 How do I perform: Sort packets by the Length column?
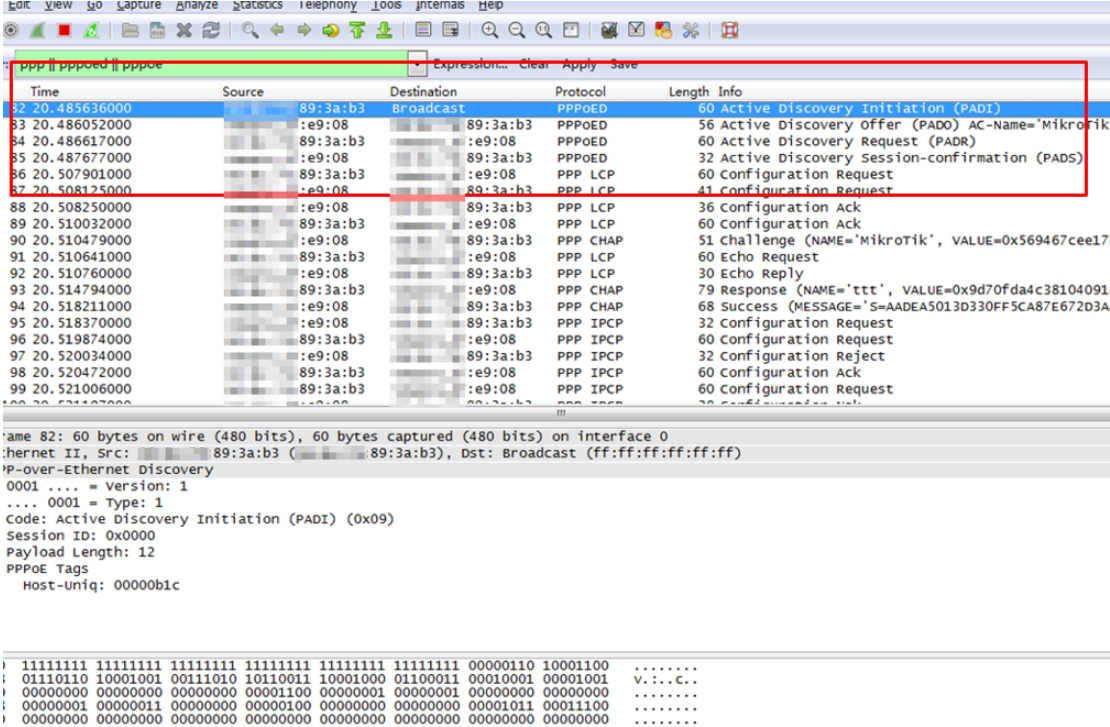689,92
